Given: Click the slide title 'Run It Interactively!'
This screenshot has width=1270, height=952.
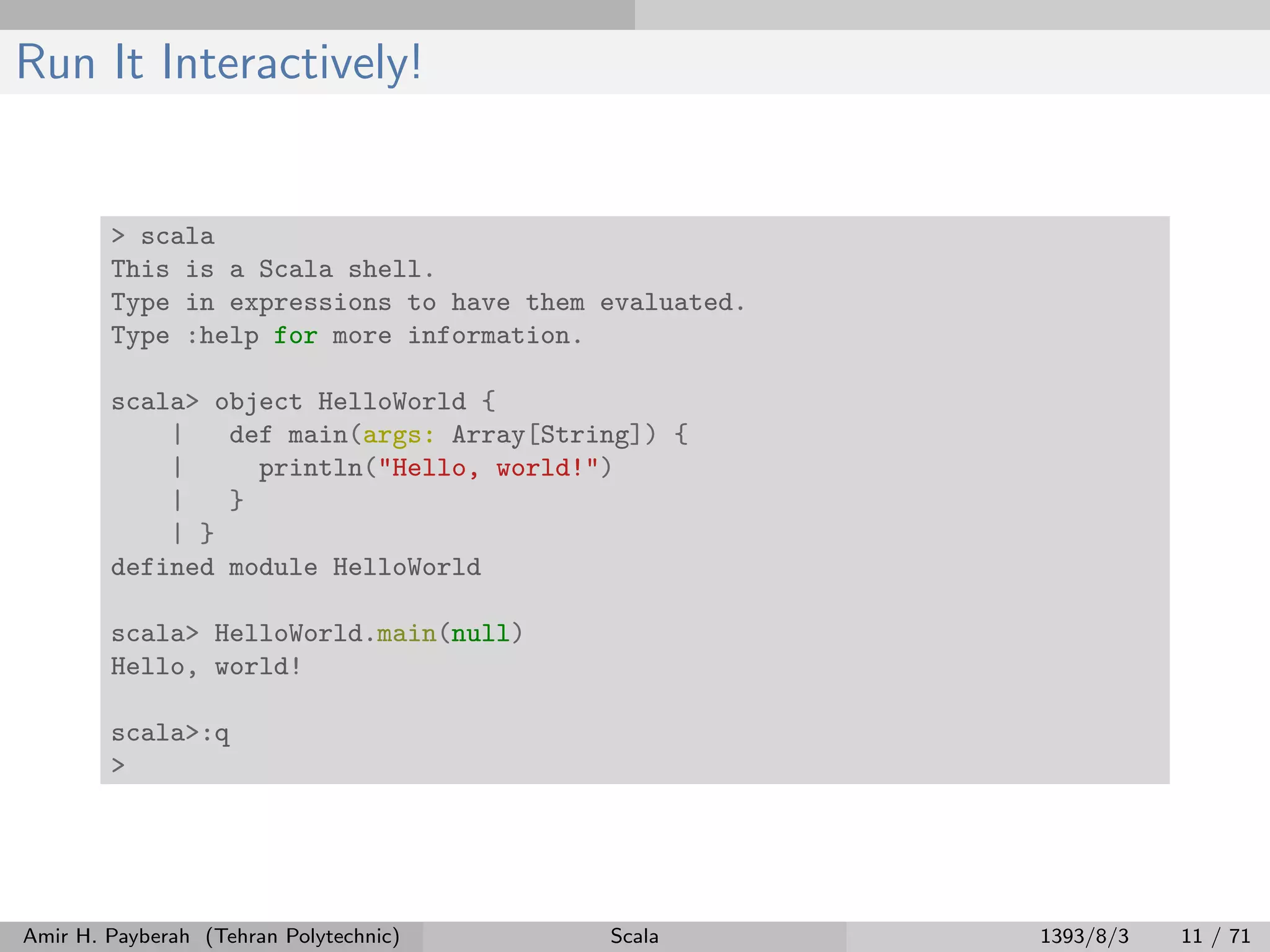Looking at the screenshot, I should coord(219,63).
